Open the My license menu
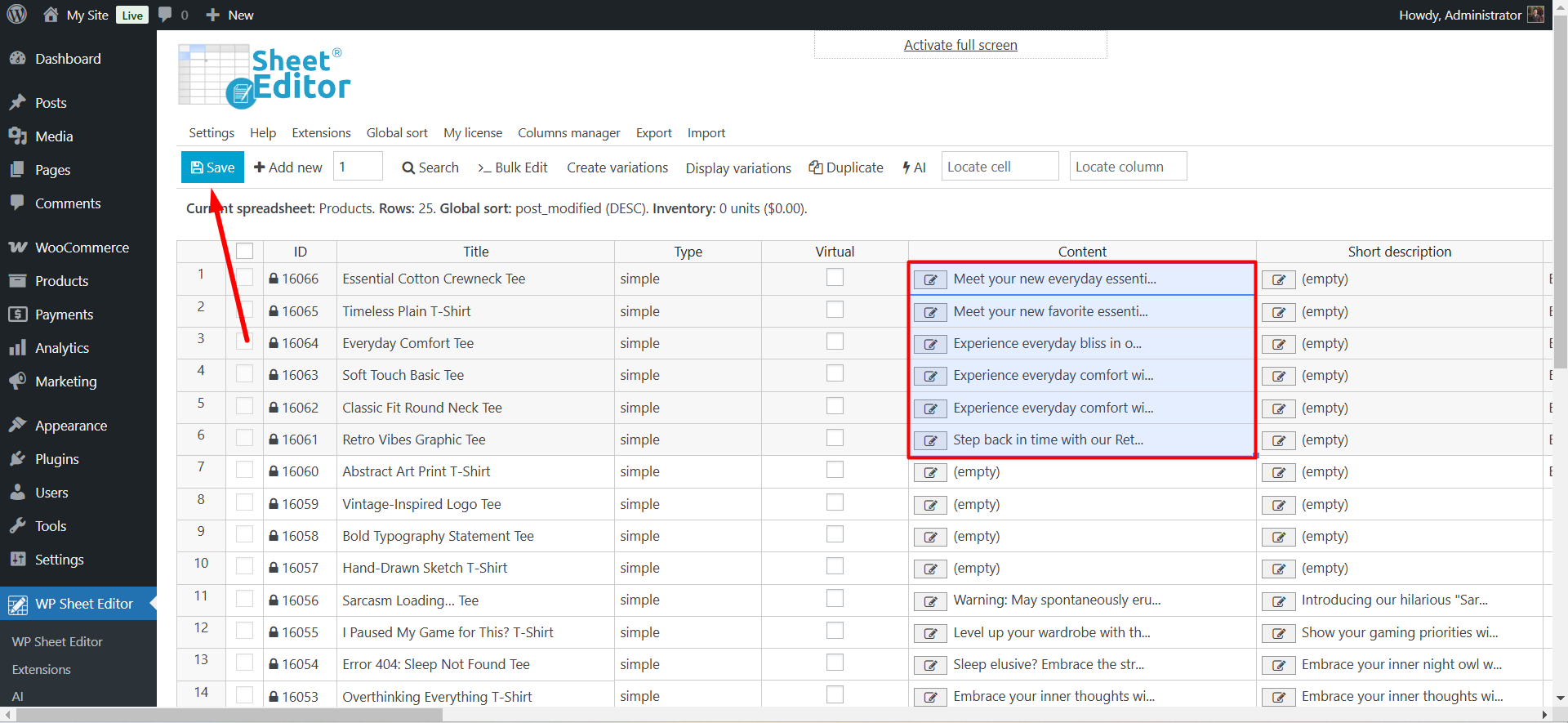The width and height of the screenshot is (1568, 723). click(x=473, y=133)
